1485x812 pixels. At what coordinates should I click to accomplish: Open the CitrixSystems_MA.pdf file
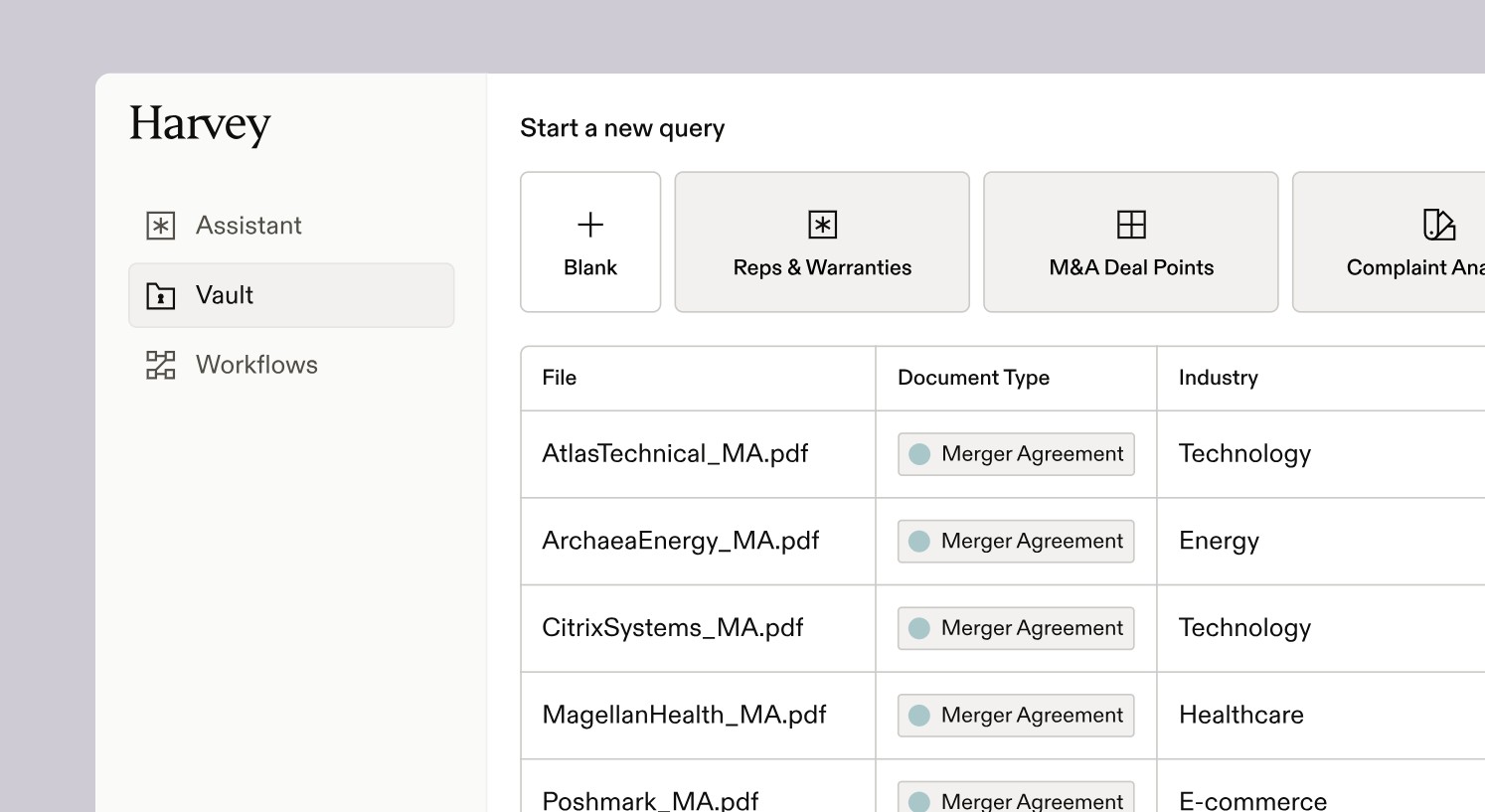tap(672, 628)
